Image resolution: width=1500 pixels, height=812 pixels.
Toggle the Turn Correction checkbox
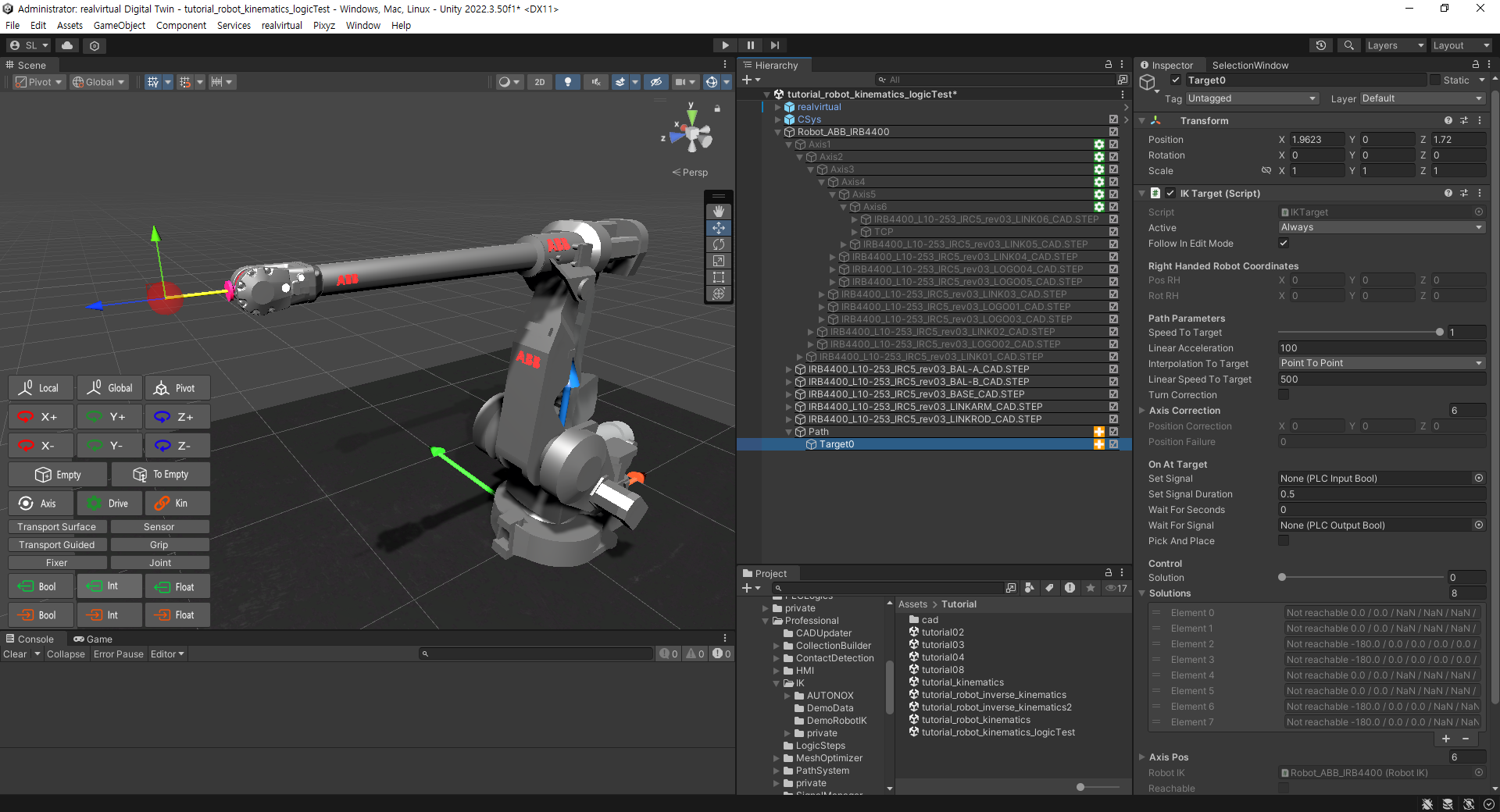pyautogui.click(x=1284, y=395)
